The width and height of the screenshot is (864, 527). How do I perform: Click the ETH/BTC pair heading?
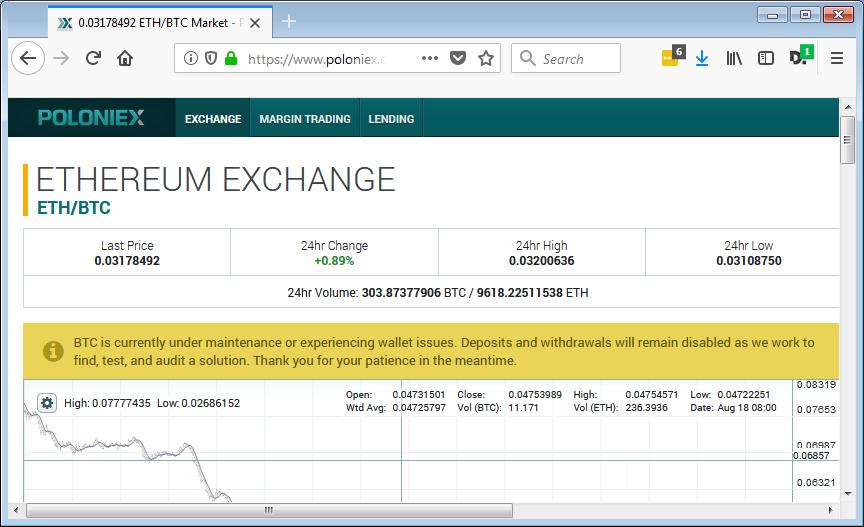coord(74,208)
